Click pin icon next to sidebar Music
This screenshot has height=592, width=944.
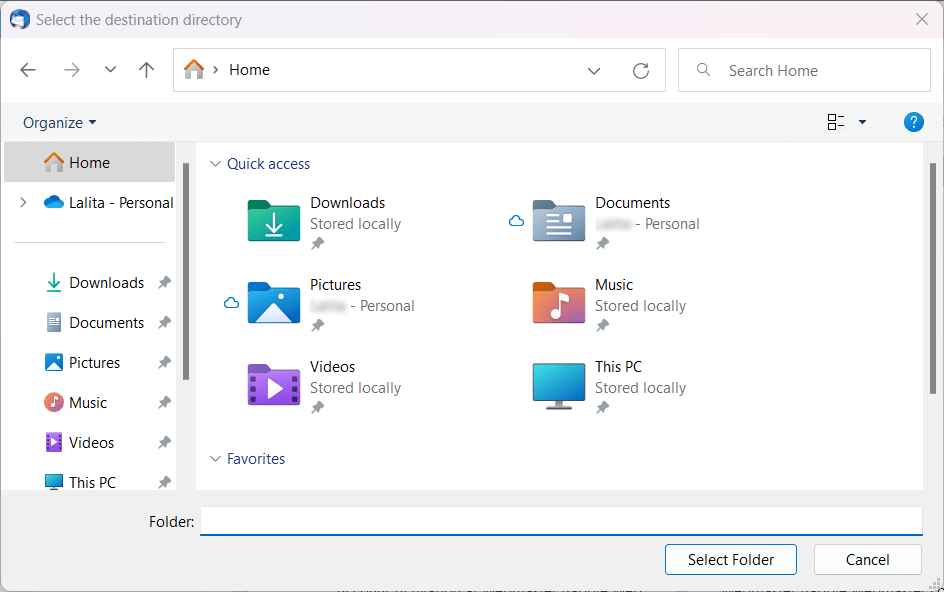tap(164, 402)
